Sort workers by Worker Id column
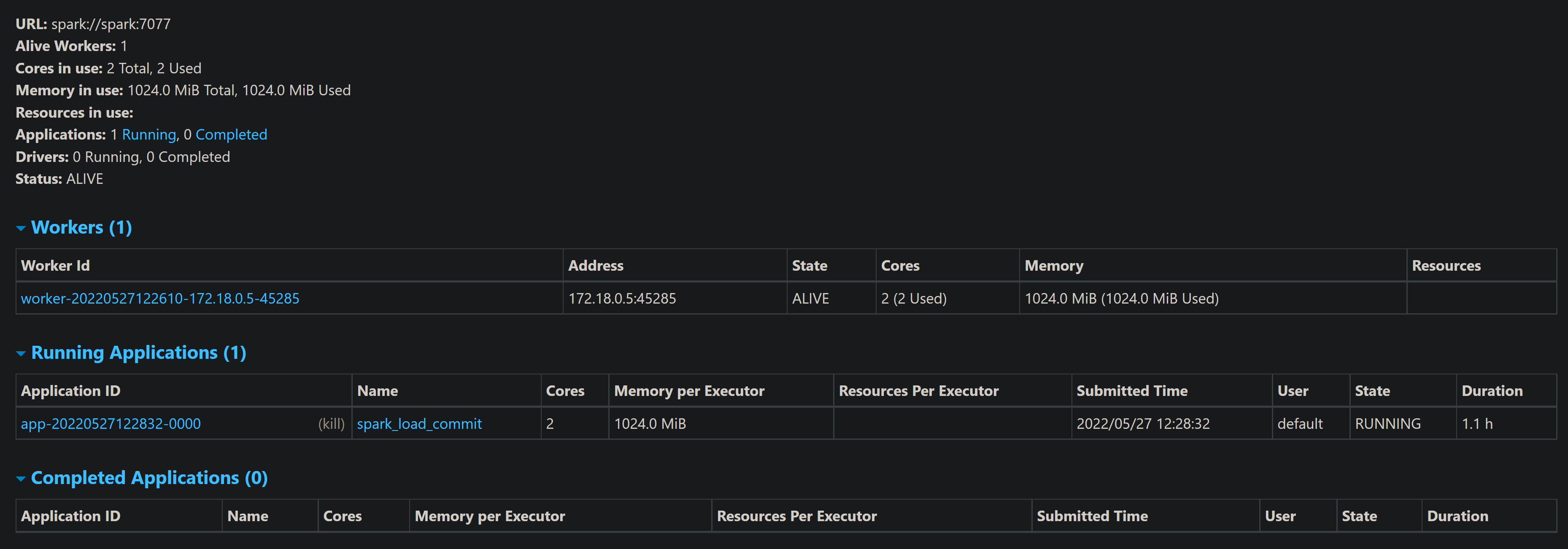This screenshot has width=1568, height=549. coord(55,265)
